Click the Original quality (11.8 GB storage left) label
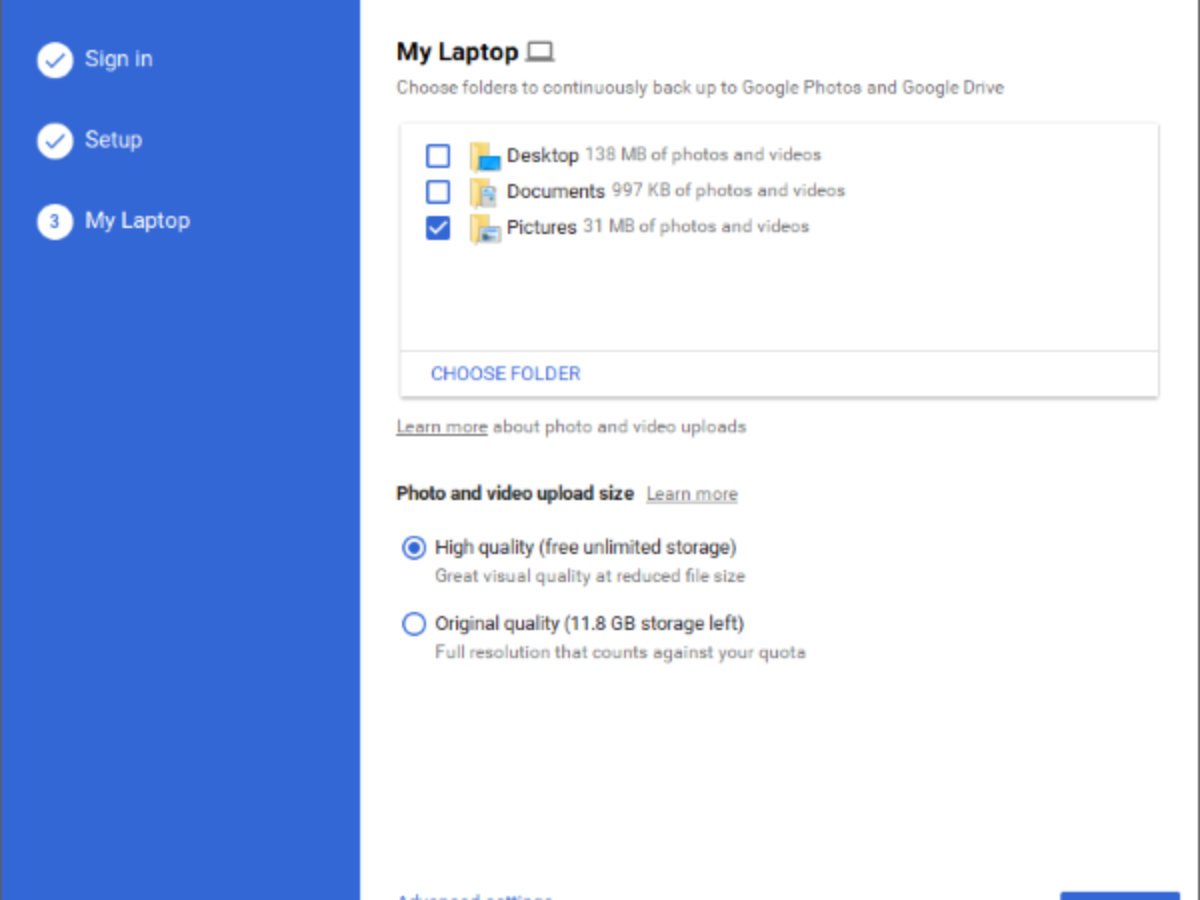Viewport: 1200px width, 900px height. (590, 624)
